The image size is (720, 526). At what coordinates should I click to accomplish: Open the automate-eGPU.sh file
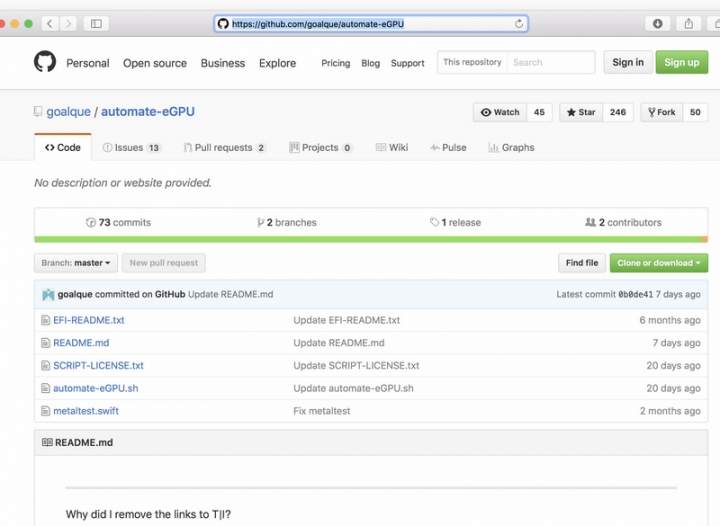(96, 388)
